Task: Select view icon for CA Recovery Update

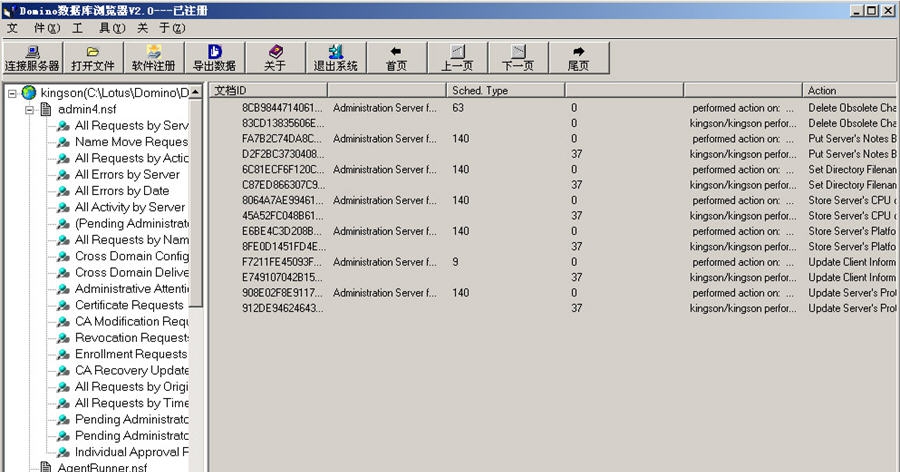Action: click(64, 371)
